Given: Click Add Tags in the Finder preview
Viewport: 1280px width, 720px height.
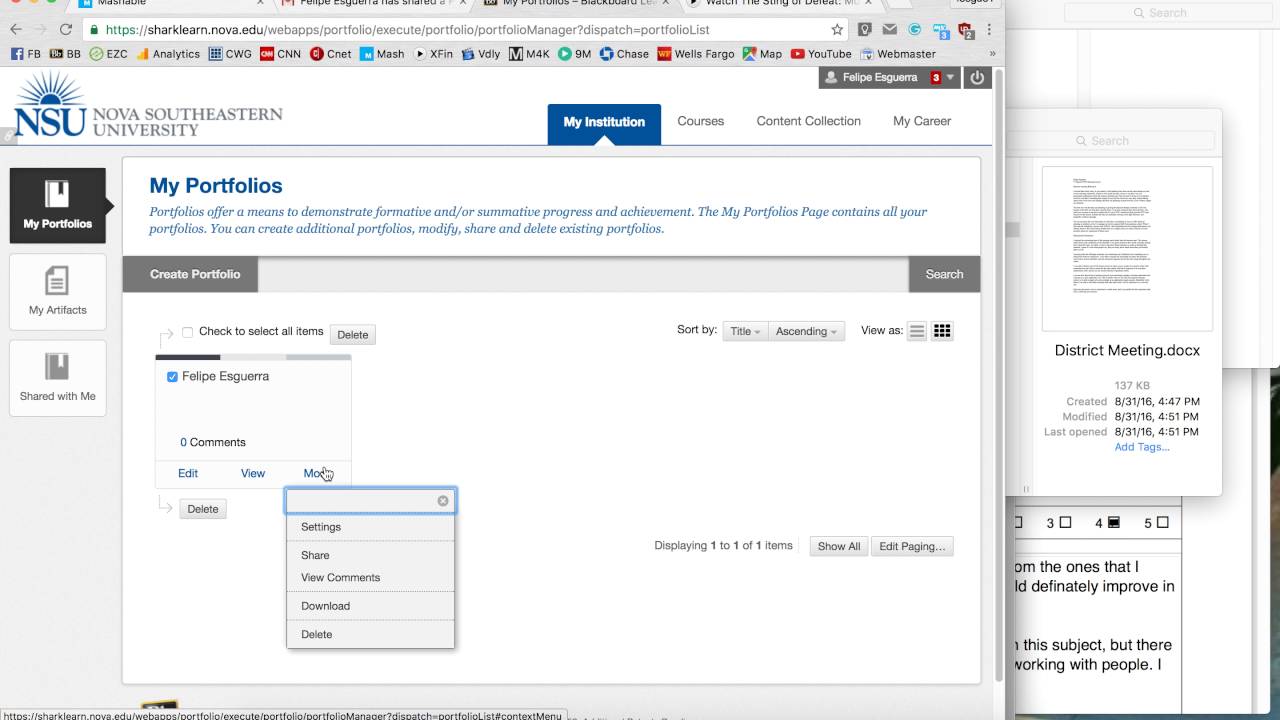Looking at the screenshot, I should pos(1142,447).
